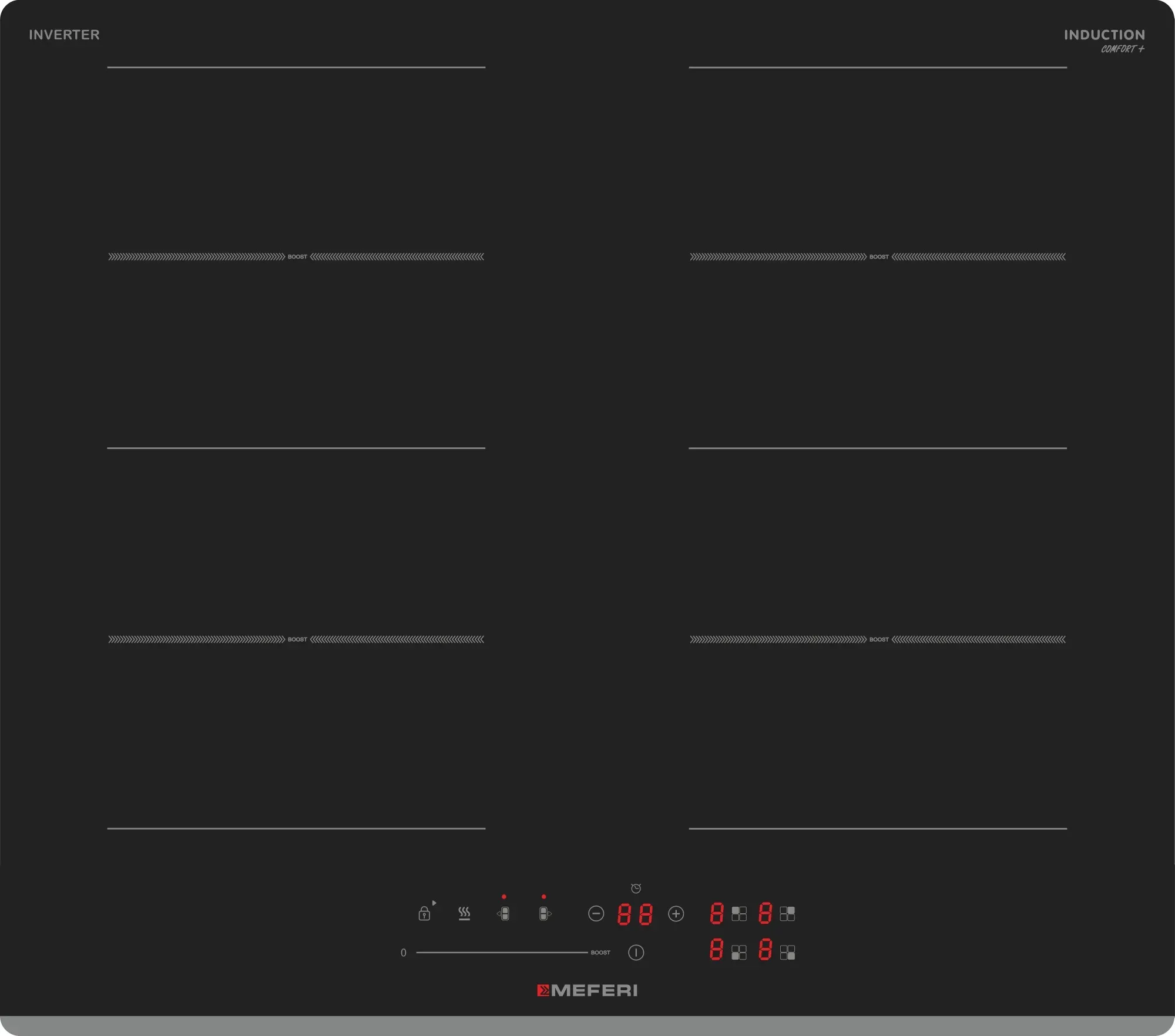
Task: Tap the top-left zone BOOST marking
Action: [x=297, y=257]
